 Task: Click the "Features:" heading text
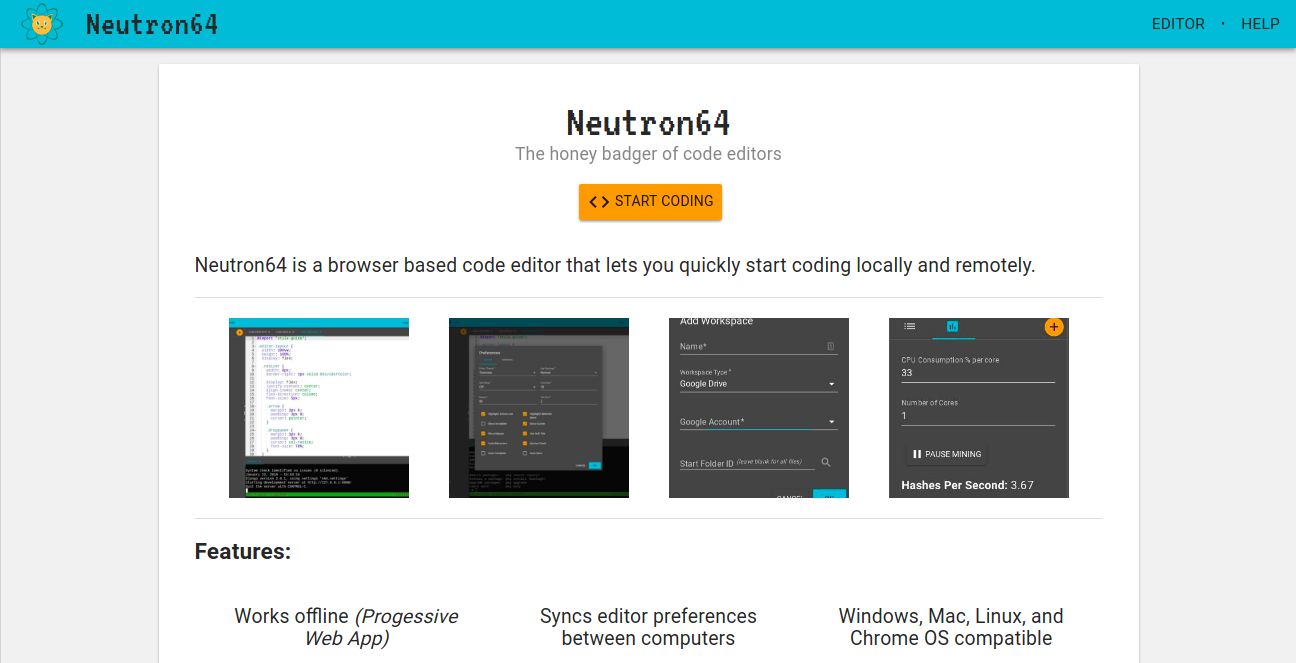point(243,552)
